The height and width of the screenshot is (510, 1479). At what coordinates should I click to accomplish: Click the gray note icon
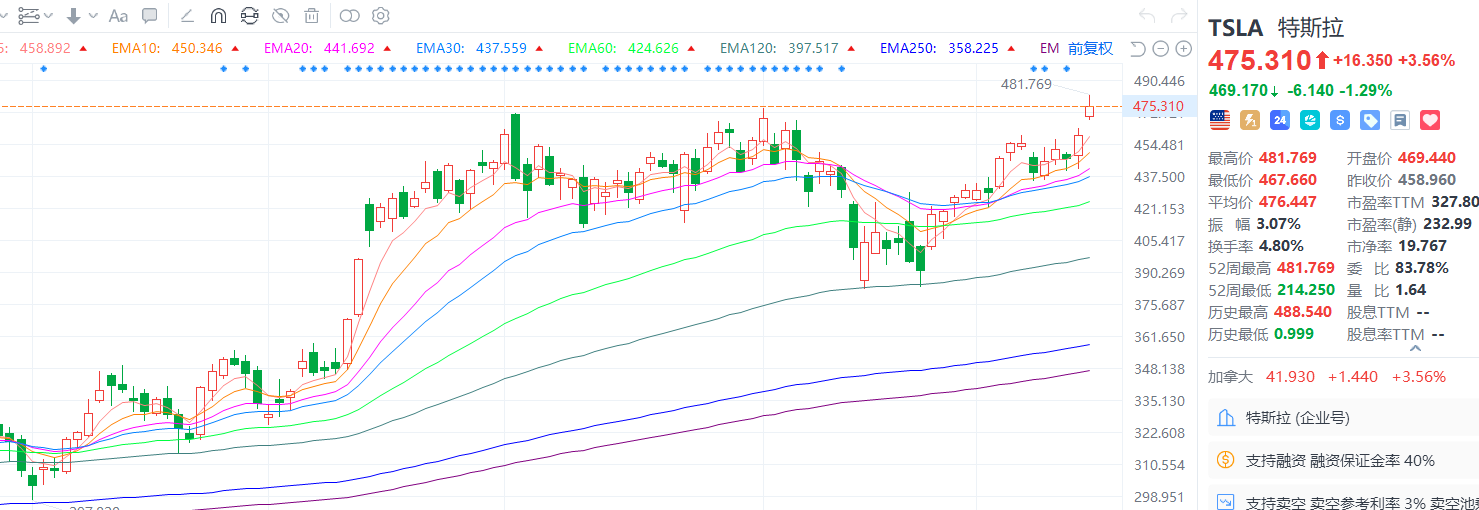coord(1400,120)
